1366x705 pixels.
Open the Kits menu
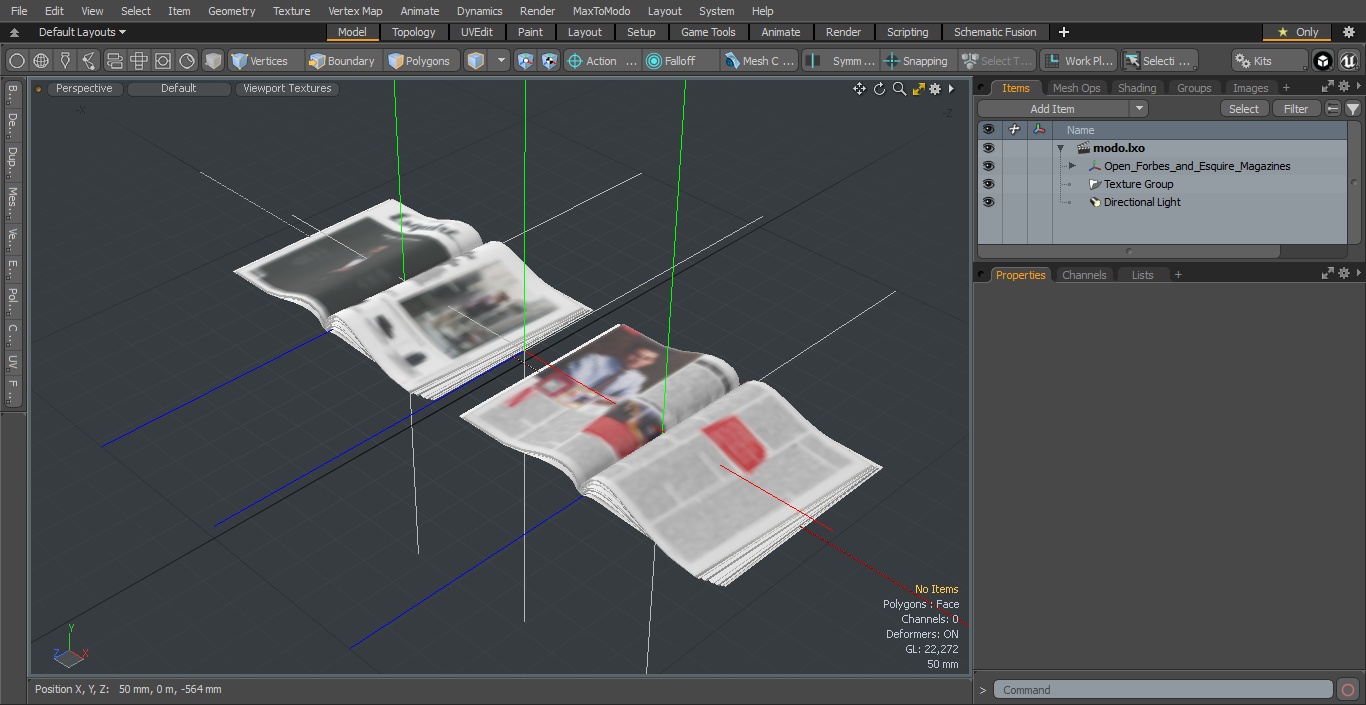[x=1269, y=61]
